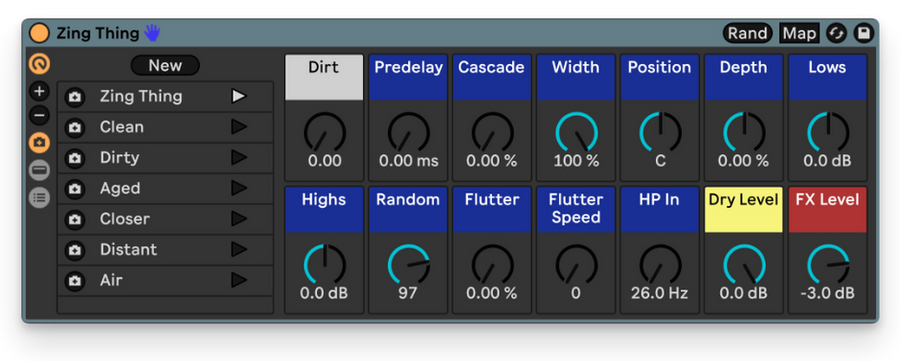
Task: Save the preset with the disk icon
Action: [863, 33]
